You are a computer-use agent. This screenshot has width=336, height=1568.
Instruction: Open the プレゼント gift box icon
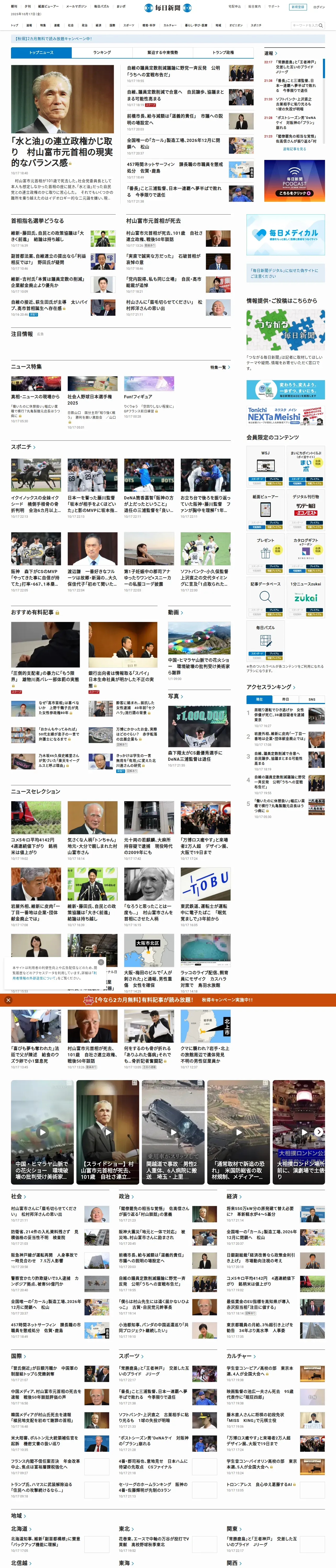[265, 553]
